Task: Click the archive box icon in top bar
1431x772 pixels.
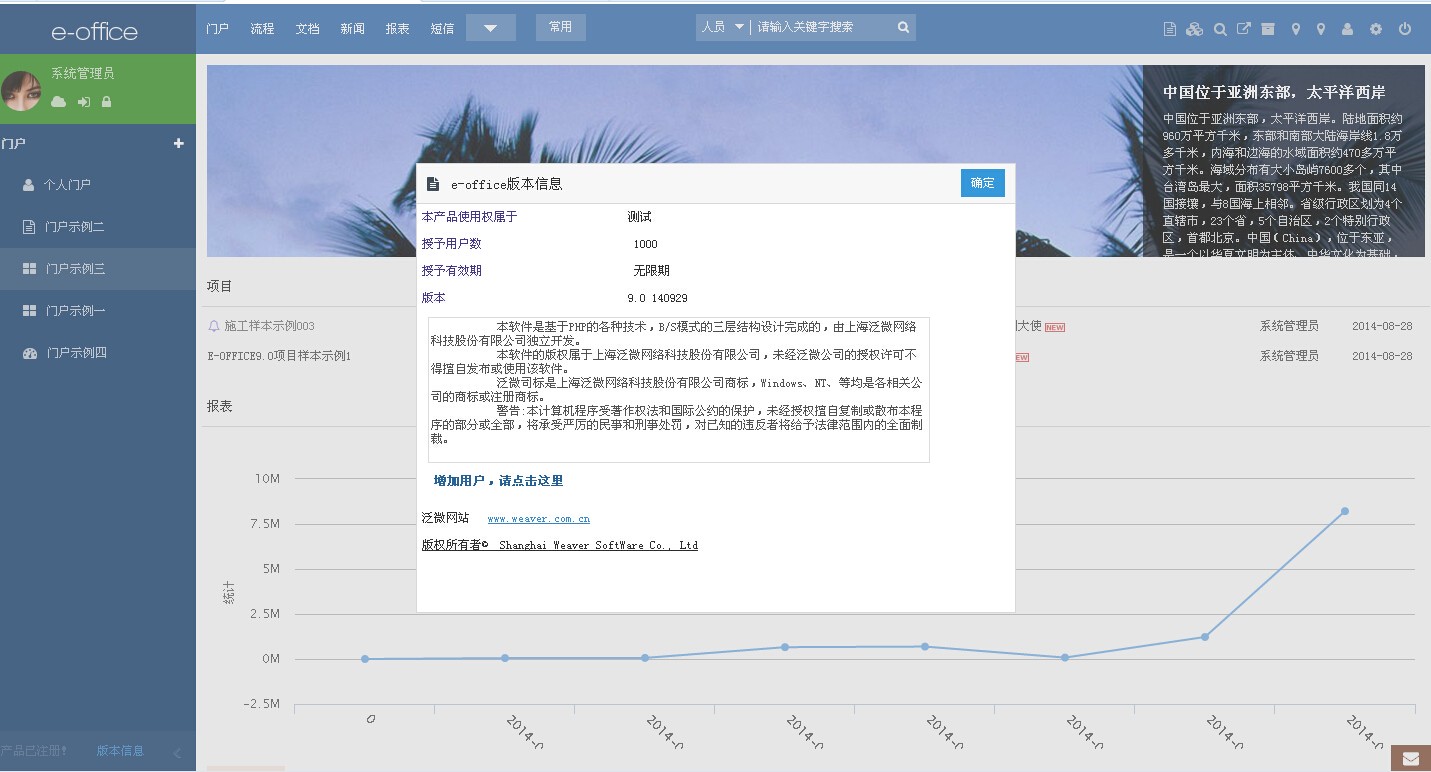Action: (x=1268, y=29)
